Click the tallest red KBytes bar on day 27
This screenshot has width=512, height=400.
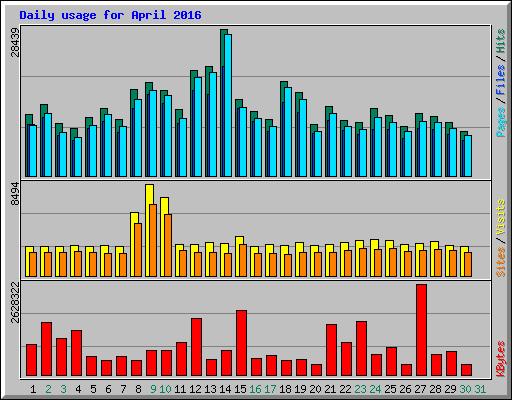[421, 330]
